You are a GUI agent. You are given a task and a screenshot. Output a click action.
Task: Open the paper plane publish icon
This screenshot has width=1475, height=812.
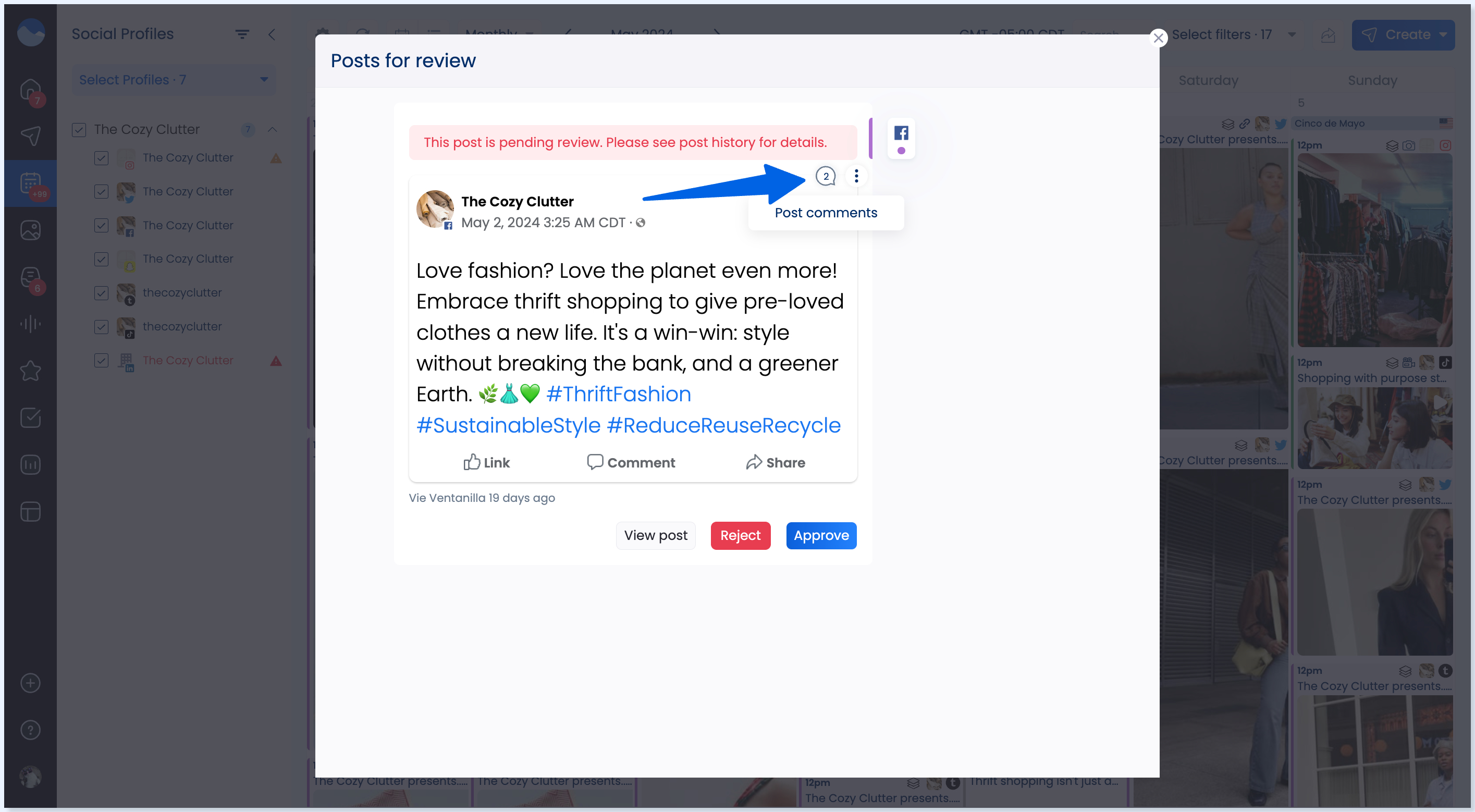tap(30, 136)
